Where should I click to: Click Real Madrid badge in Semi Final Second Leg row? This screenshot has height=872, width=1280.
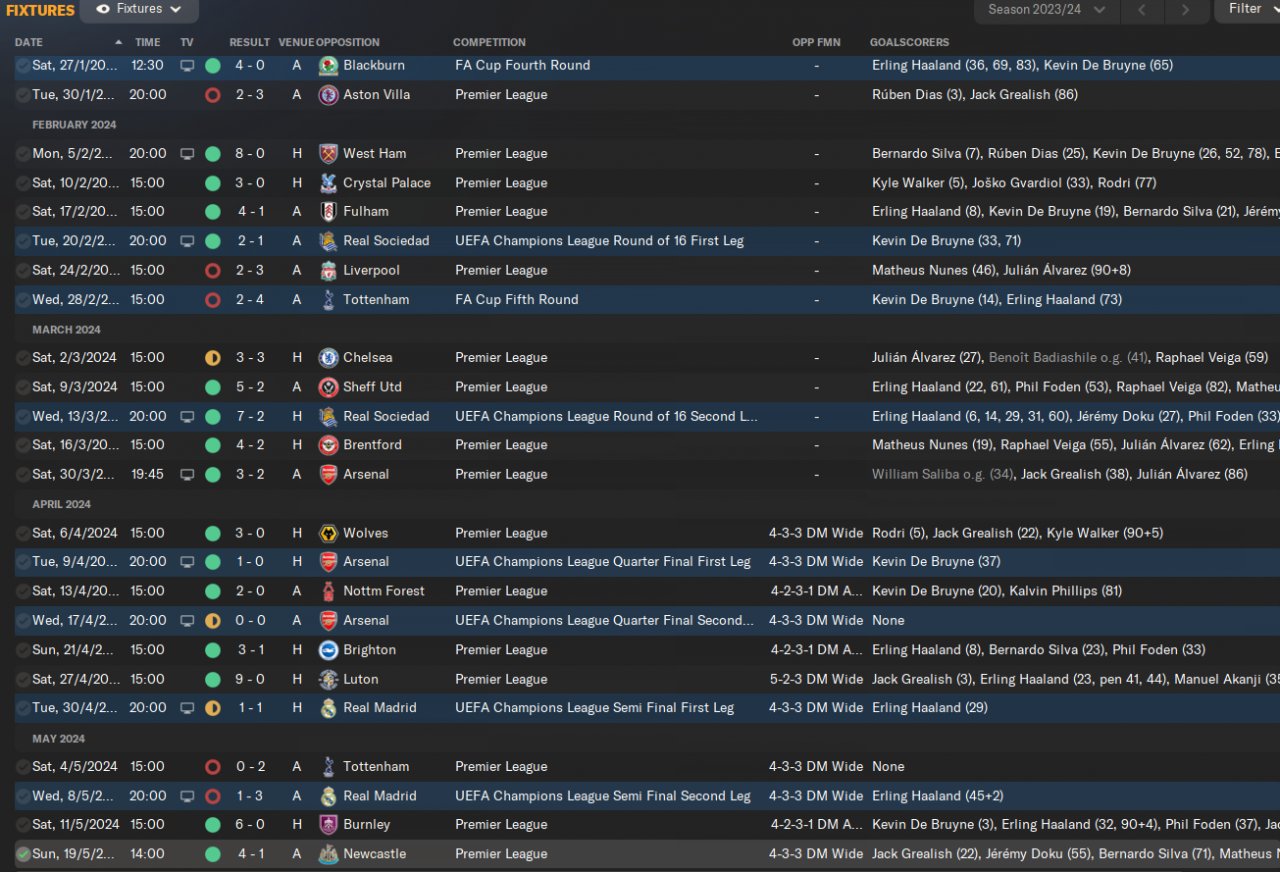328,796
